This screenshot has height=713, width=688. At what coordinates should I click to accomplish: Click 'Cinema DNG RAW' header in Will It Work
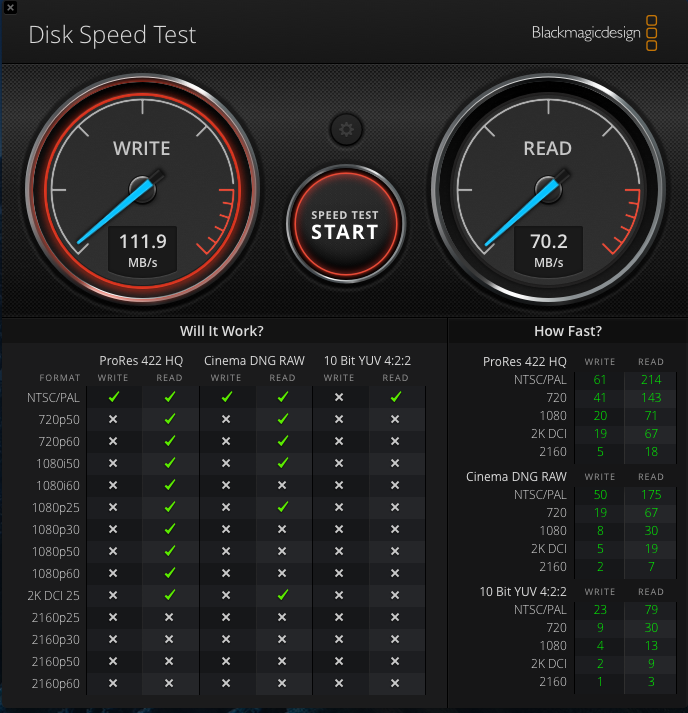(x=254, y=361)
